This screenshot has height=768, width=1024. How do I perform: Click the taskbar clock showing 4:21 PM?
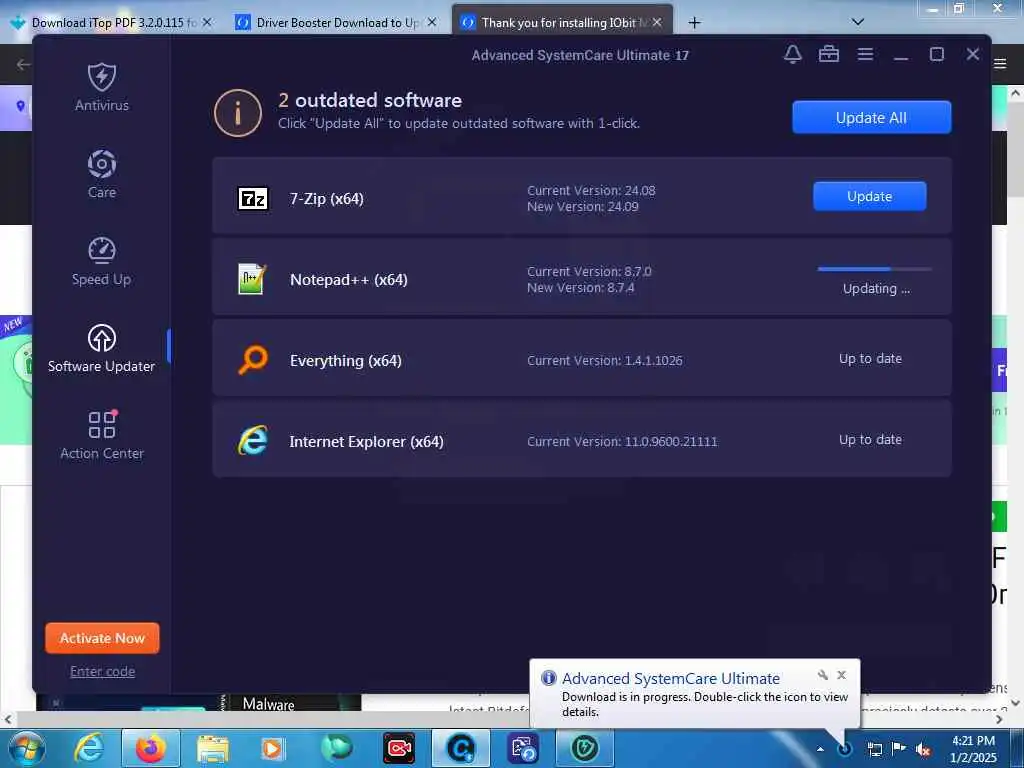point(973,748)
